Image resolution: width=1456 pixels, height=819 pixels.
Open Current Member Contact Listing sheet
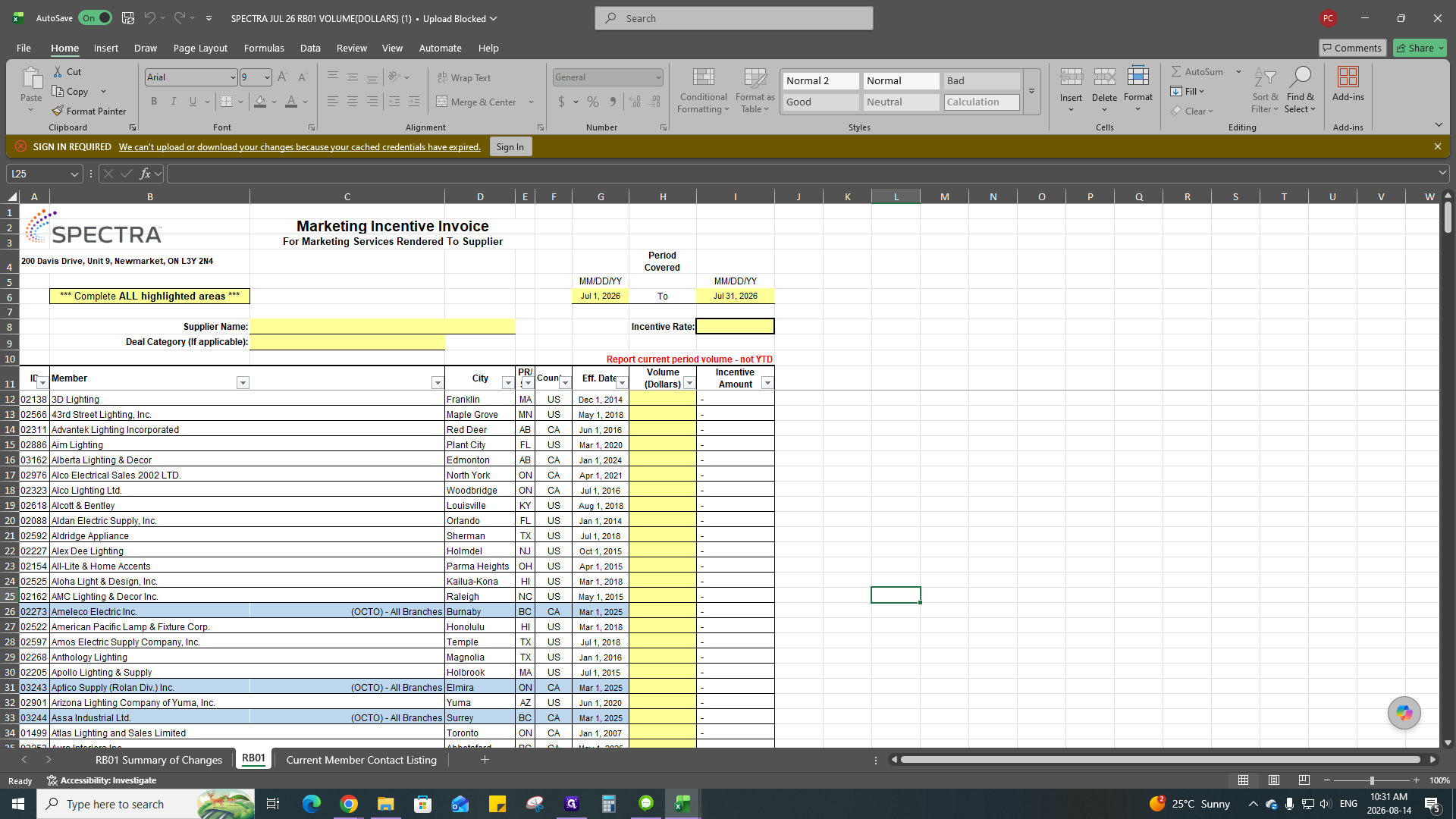pyautogui.click(x=362, y=760)
